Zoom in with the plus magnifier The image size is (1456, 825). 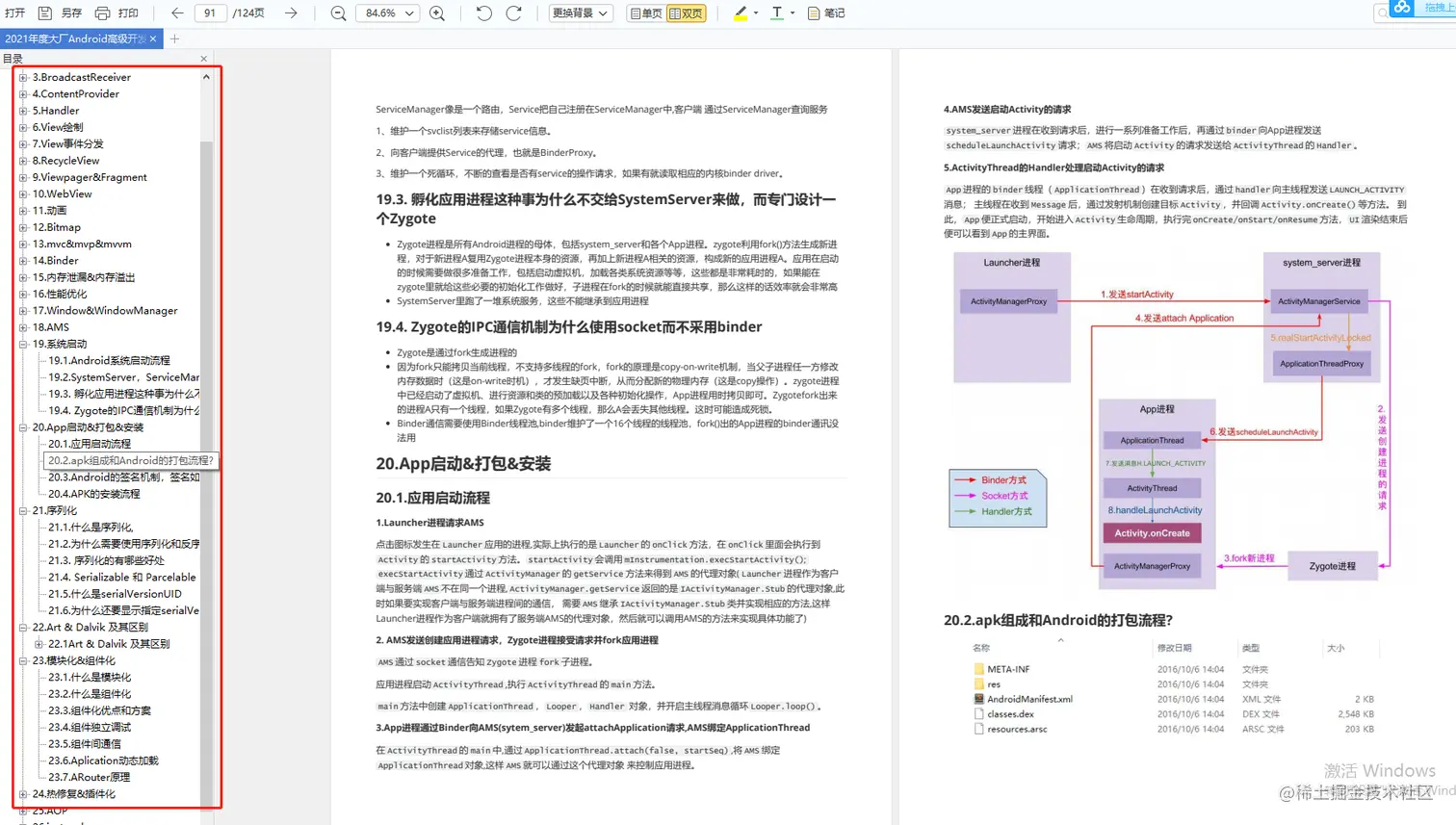click(x=437, y=13)
